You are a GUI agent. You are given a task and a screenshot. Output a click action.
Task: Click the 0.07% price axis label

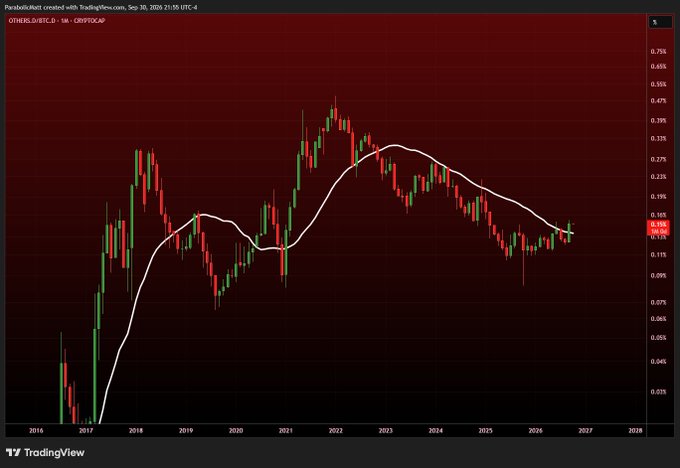coord(658,302)
